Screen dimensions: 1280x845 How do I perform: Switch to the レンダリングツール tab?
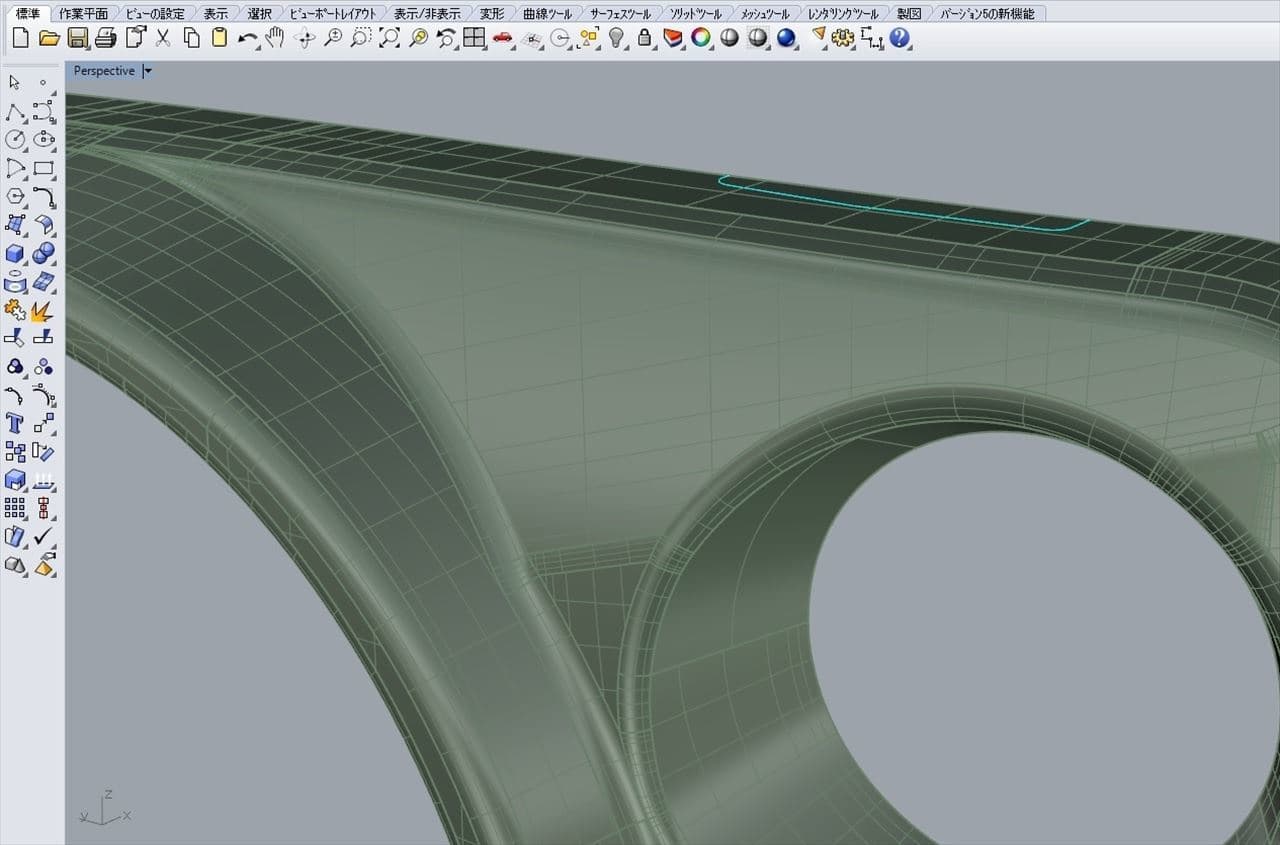coord(843,13)
